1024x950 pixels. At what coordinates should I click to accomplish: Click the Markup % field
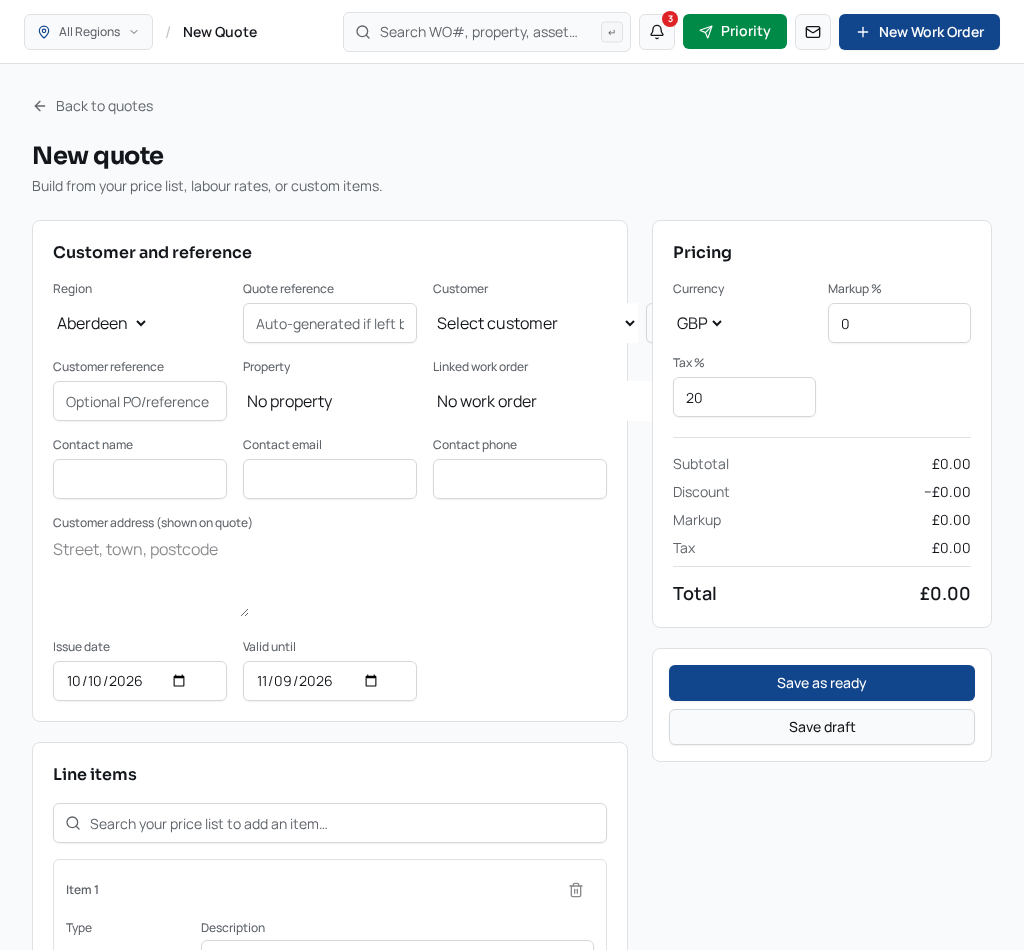click(x=899, y=323)
